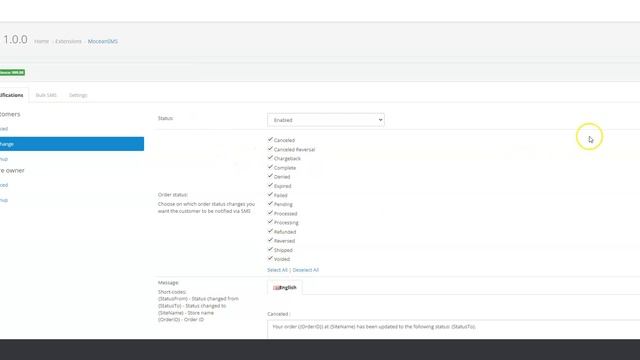Viewport: 640px width, 360px height.
Task: Click the green balance badge
Action: click(x=12, y=73)
